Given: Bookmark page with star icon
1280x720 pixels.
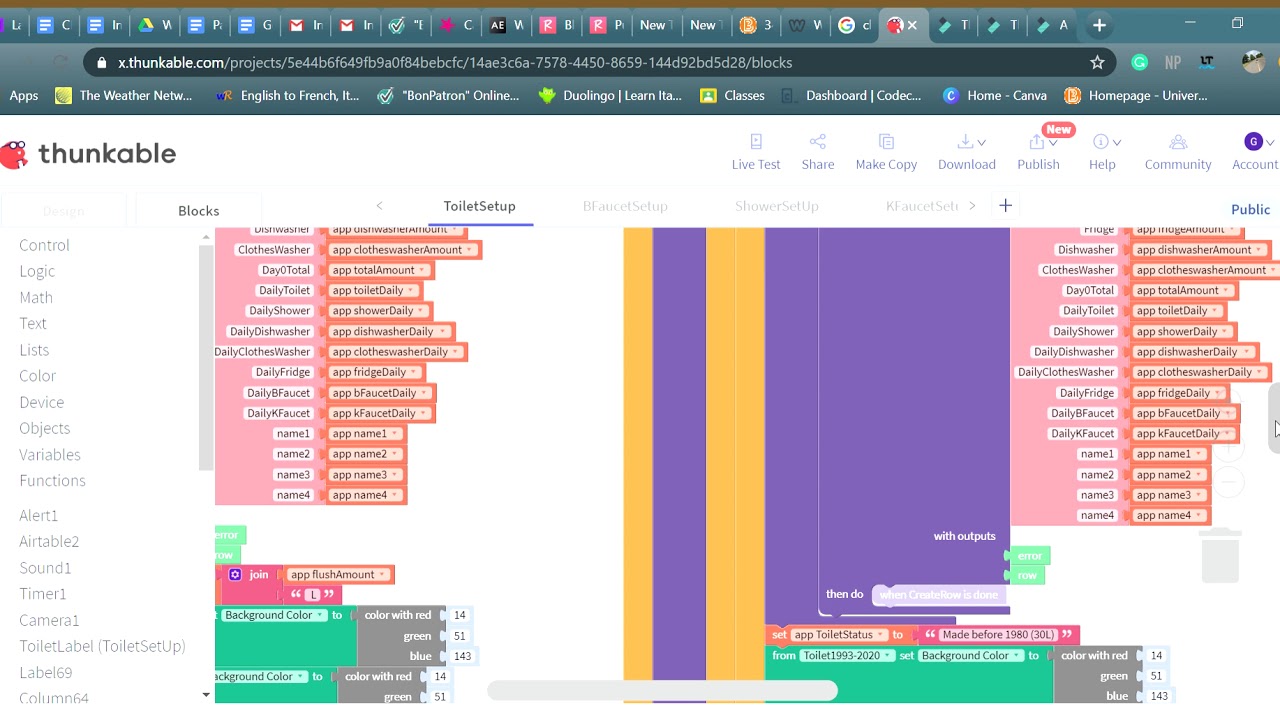Looking at the screenshot, I should coord(1097,62).
